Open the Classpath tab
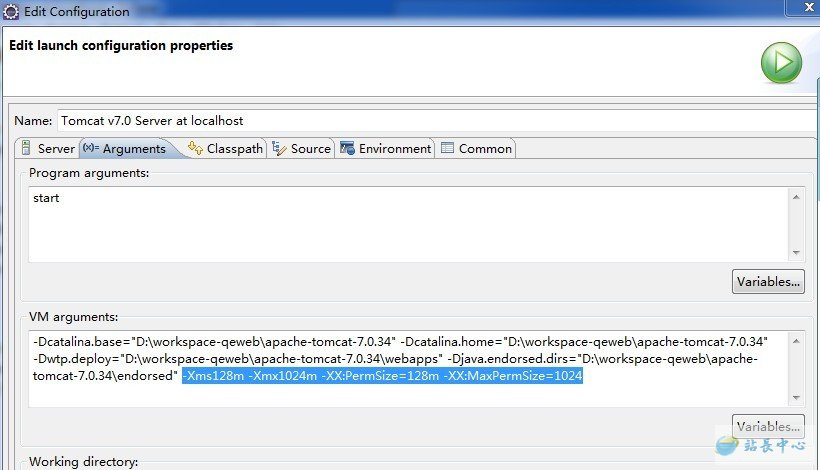The width and height of the screenshot is (820, 470). [x=226, y=148]
